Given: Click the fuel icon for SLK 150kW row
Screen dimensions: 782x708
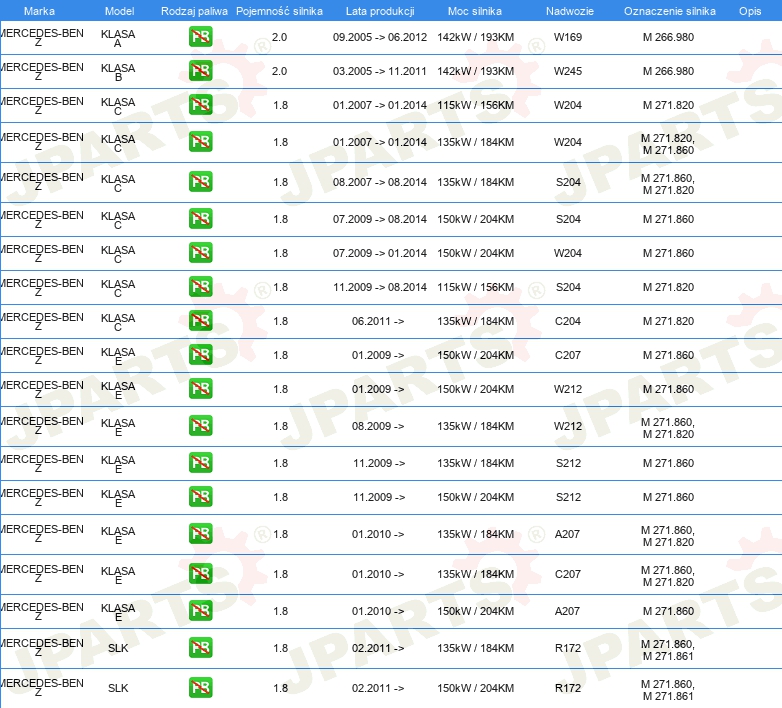Looking at the screenshot, I should (x=200, y=688).
